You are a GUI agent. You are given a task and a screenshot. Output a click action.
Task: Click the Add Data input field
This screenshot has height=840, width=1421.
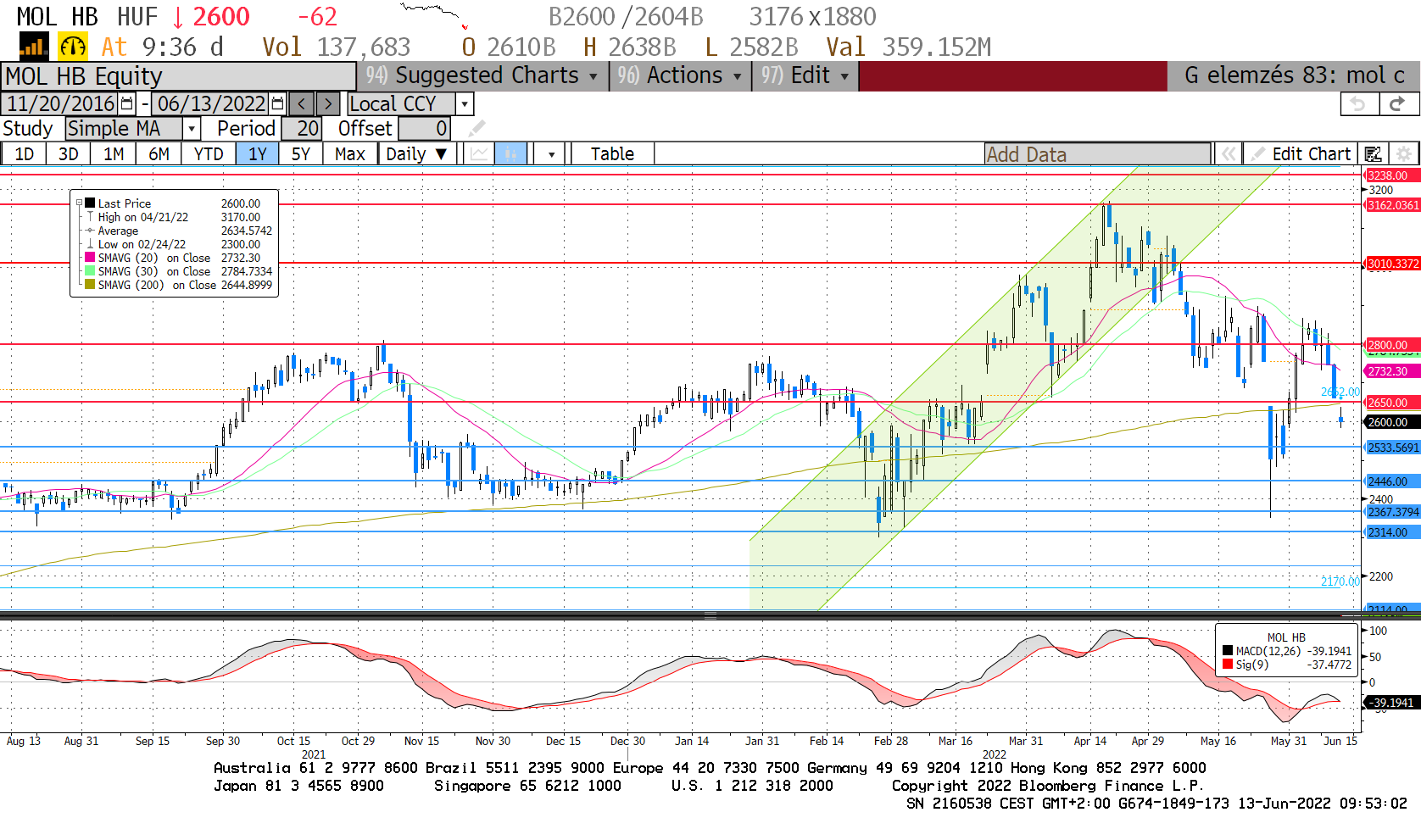click(x=1097, y=153)
